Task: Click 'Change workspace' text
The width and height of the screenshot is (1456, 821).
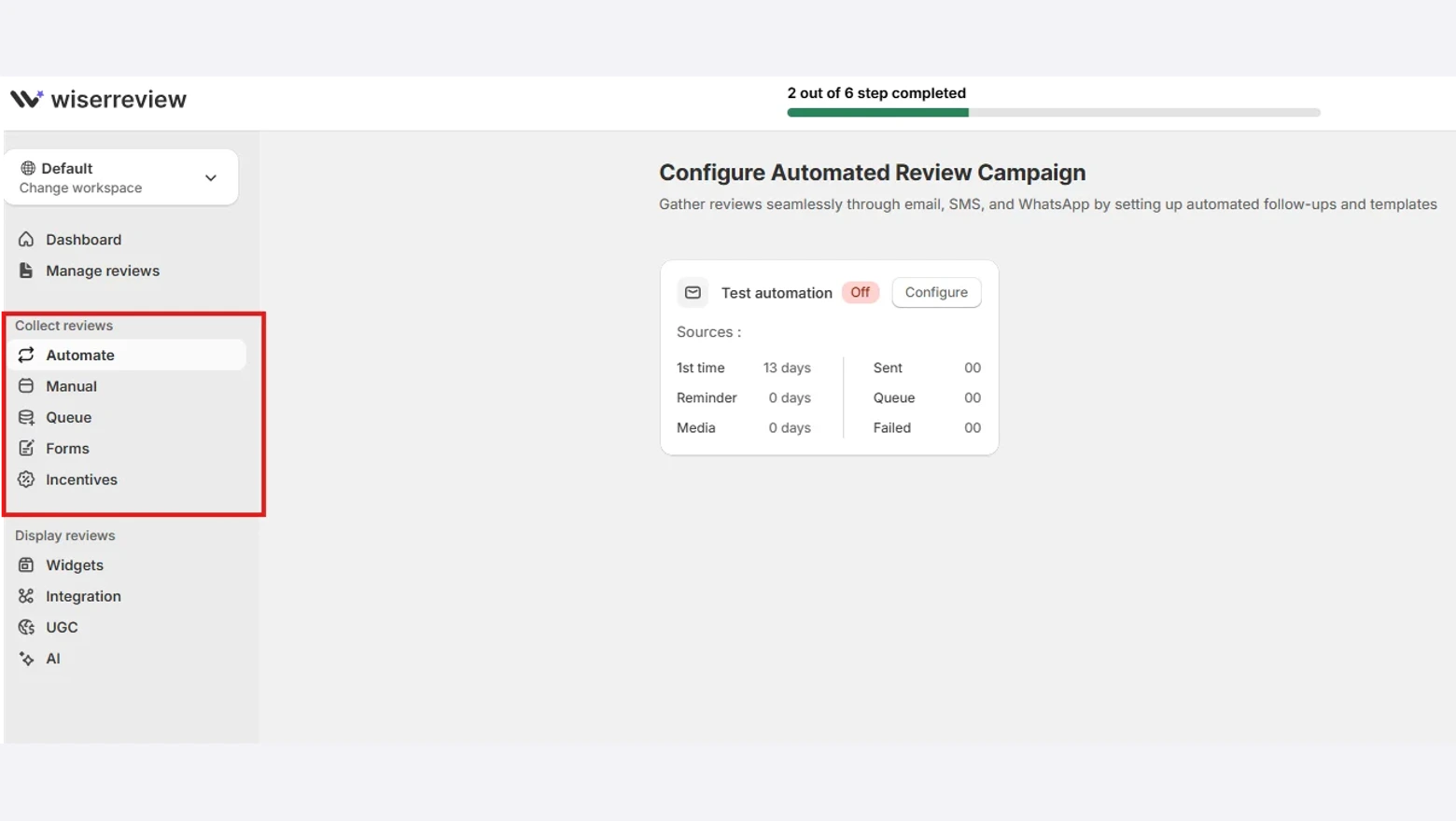Action: (x=80, y=188)
